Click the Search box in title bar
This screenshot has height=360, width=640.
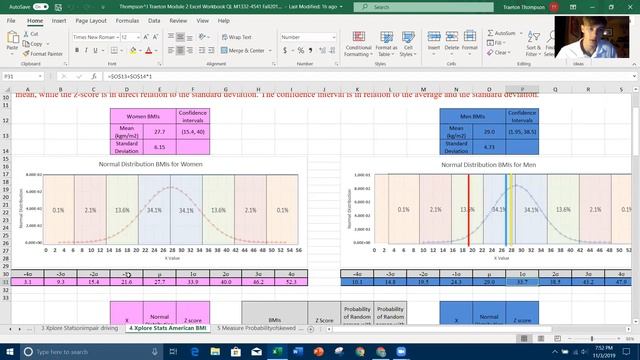click(x=423, y=7)
